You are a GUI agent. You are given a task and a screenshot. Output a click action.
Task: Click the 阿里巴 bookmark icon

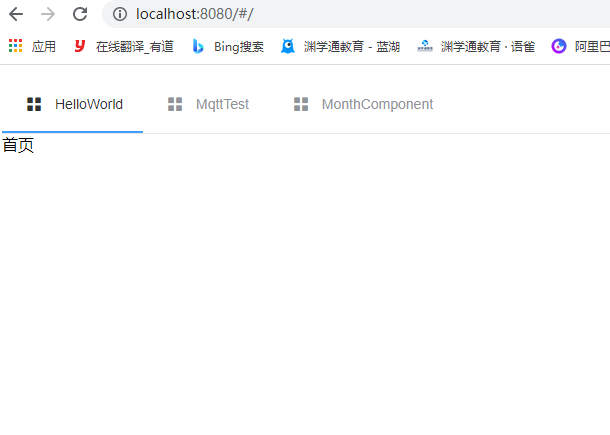(x=559, y=46)
